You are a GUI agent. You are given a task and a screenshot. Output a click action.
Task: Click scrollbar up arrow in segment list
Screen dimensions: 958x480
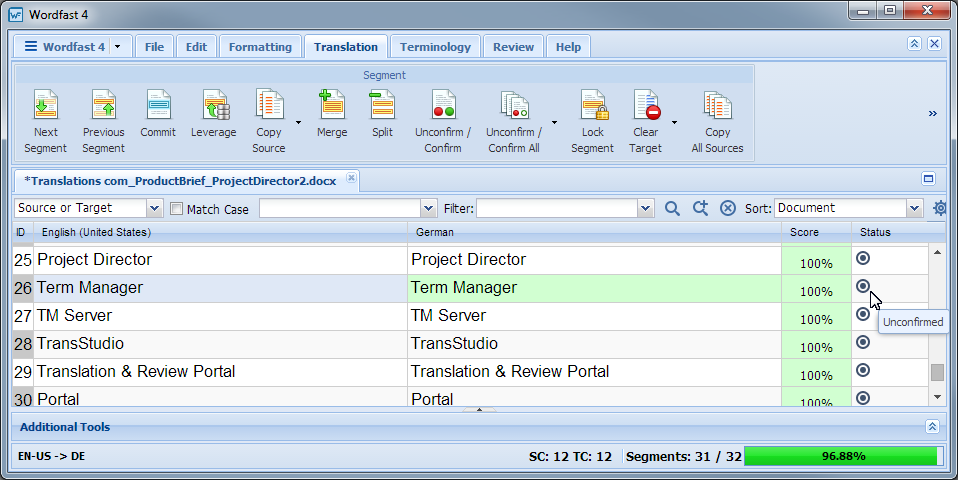click(x=937, y=252)
